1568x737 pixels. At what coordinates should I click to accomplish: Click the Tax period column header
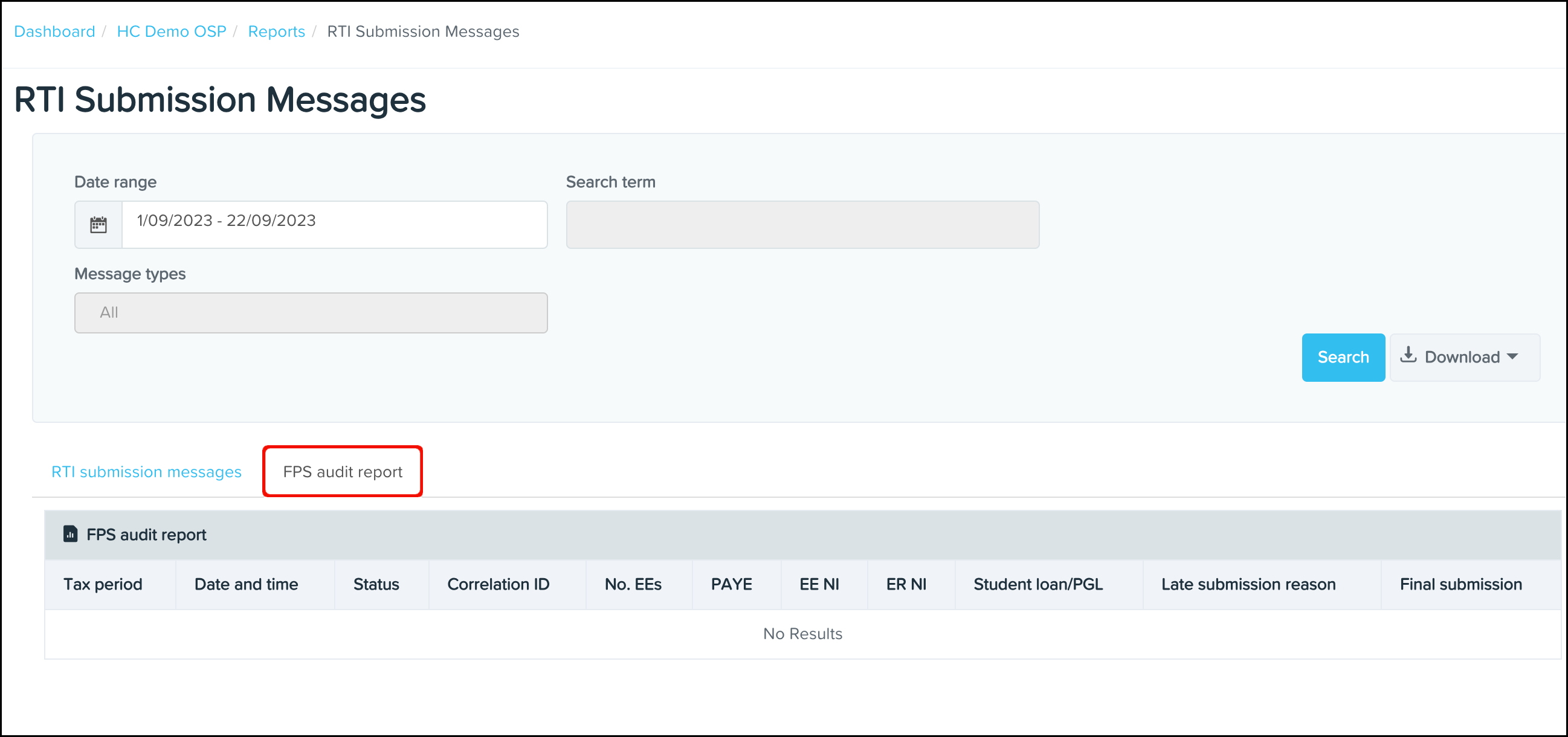click(x=102, y=584)
